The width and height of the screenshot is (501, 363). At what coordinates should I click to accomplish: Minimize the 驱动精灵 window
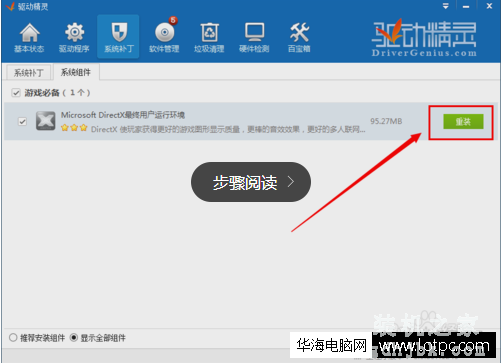coord(466,6)
